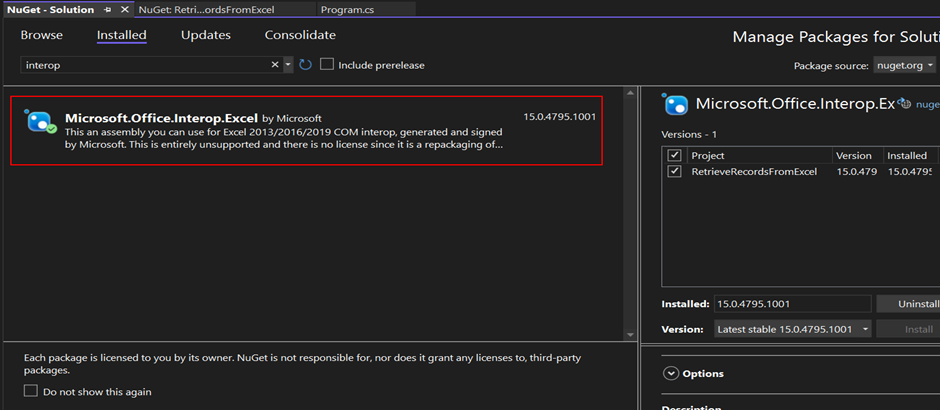Screen dimensions: 940x410
Task: Click the Microsoft.Office.Interop.Excel package icon in list
Action: (x=40, y=122)
